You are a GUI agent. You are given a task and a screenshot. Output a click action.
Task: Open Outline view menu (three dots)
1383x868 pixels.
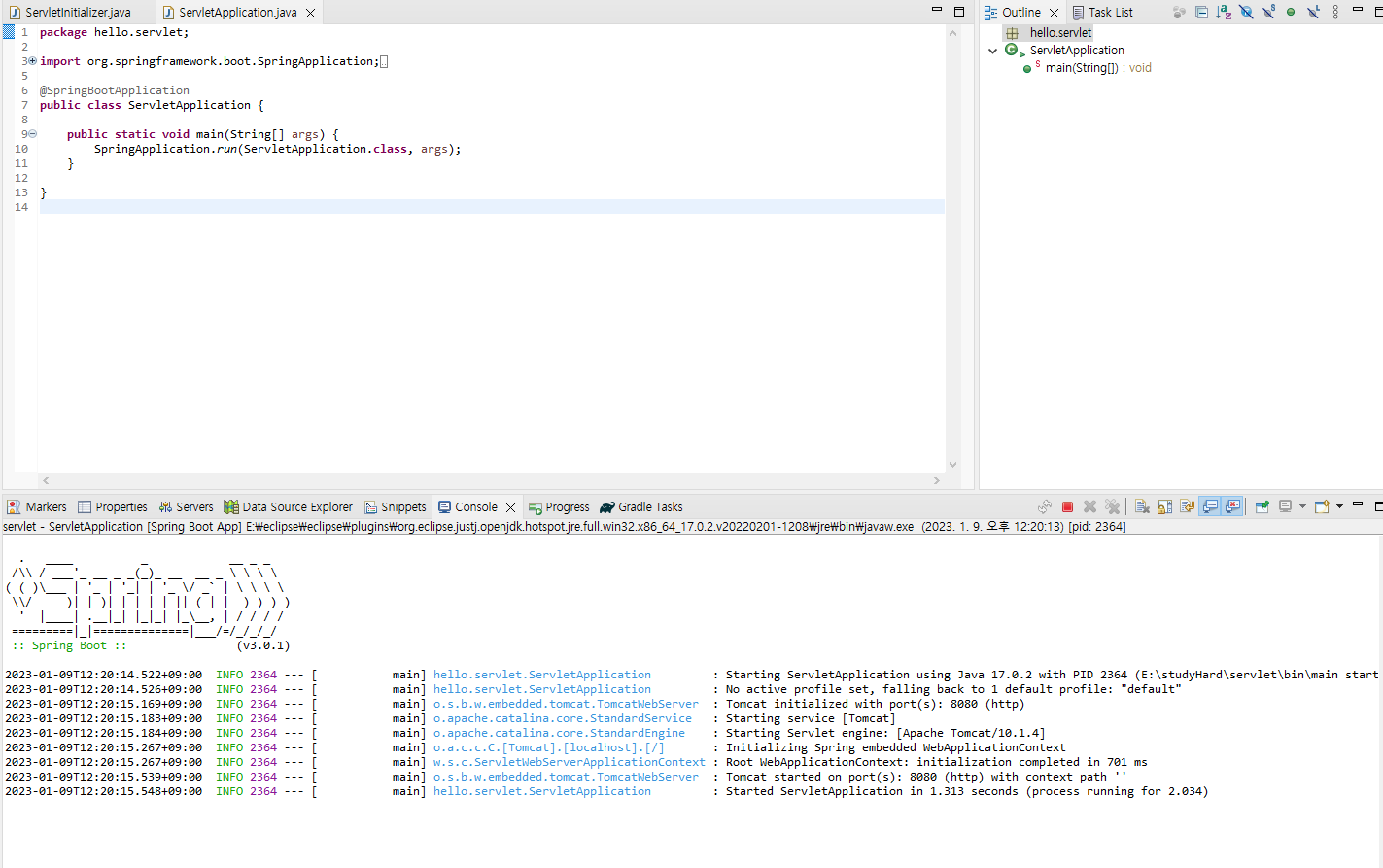coord(1335,12)
